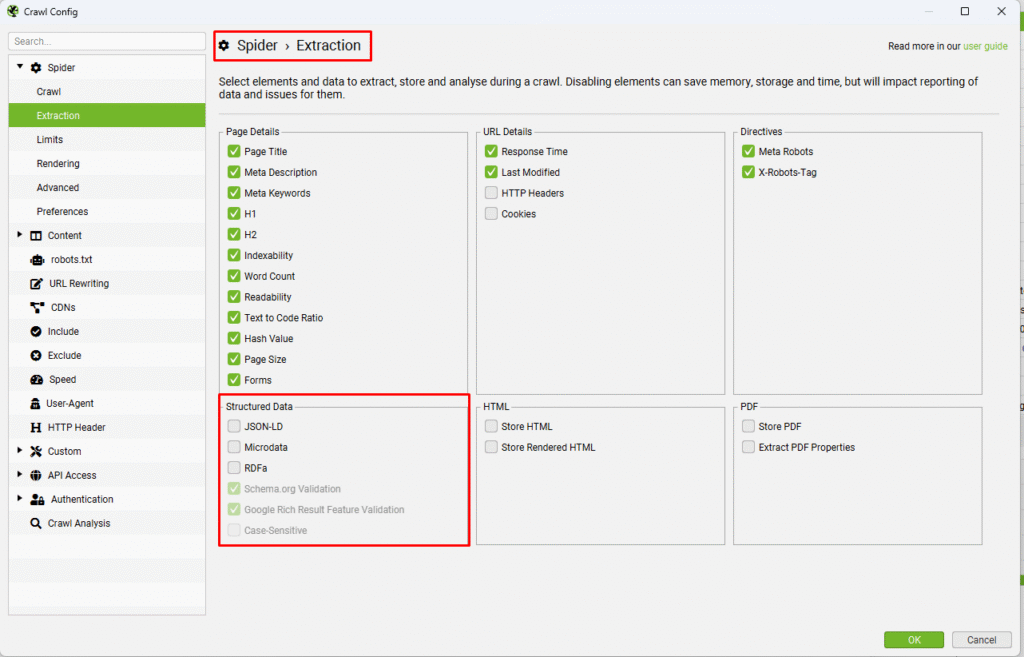Click the User-Agent spy icon
Screen dimensions: 1024x657
coord(37,404)
